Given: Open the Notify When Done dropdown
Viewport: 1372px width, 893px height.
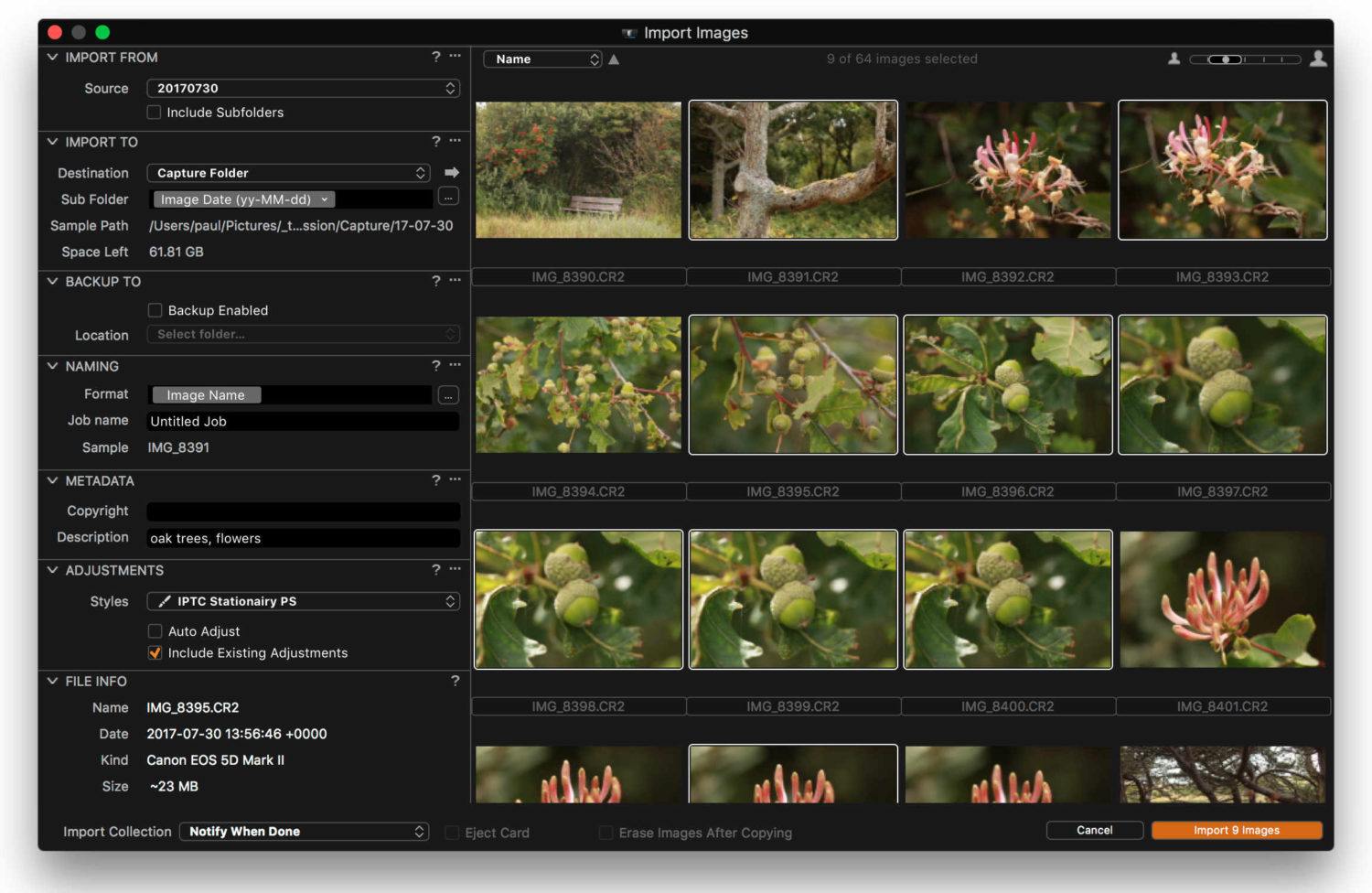Looking at the screenshot, I should pyautogui.click(x=303, y=832).
